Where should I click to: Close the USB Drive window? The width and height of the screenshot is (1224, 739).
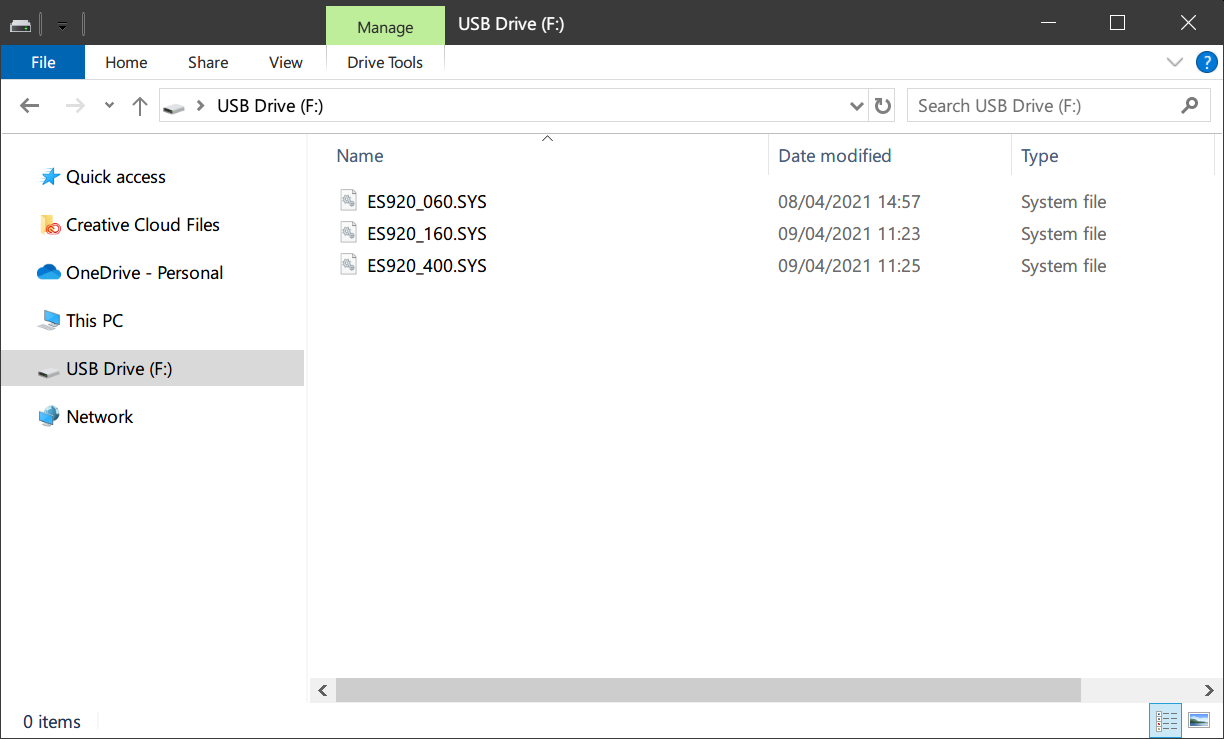(1188, 22)
